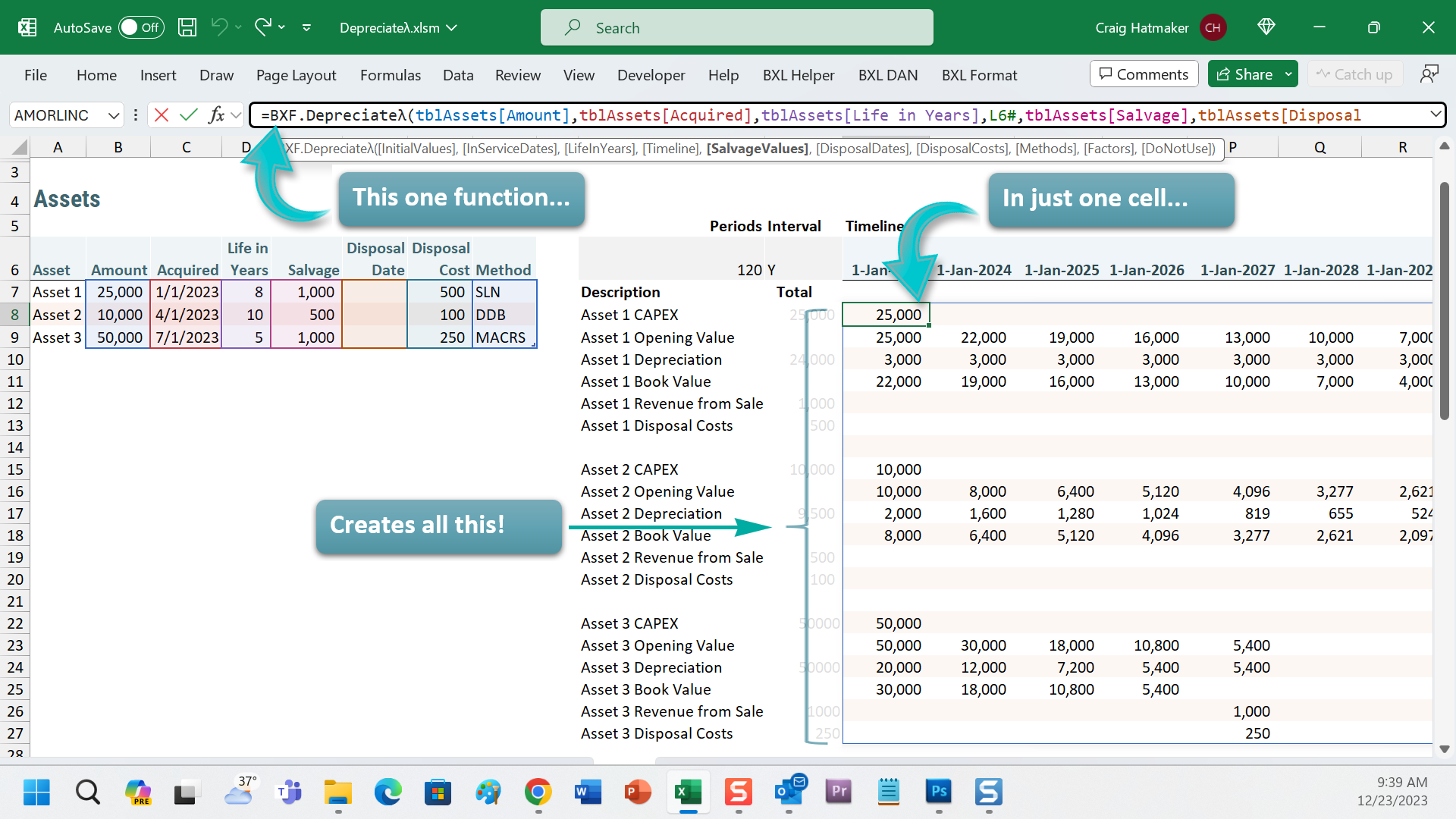Cancel formula entry with the X icon
The height and width of the screenshot is (819, 1456).
(161, 115)
